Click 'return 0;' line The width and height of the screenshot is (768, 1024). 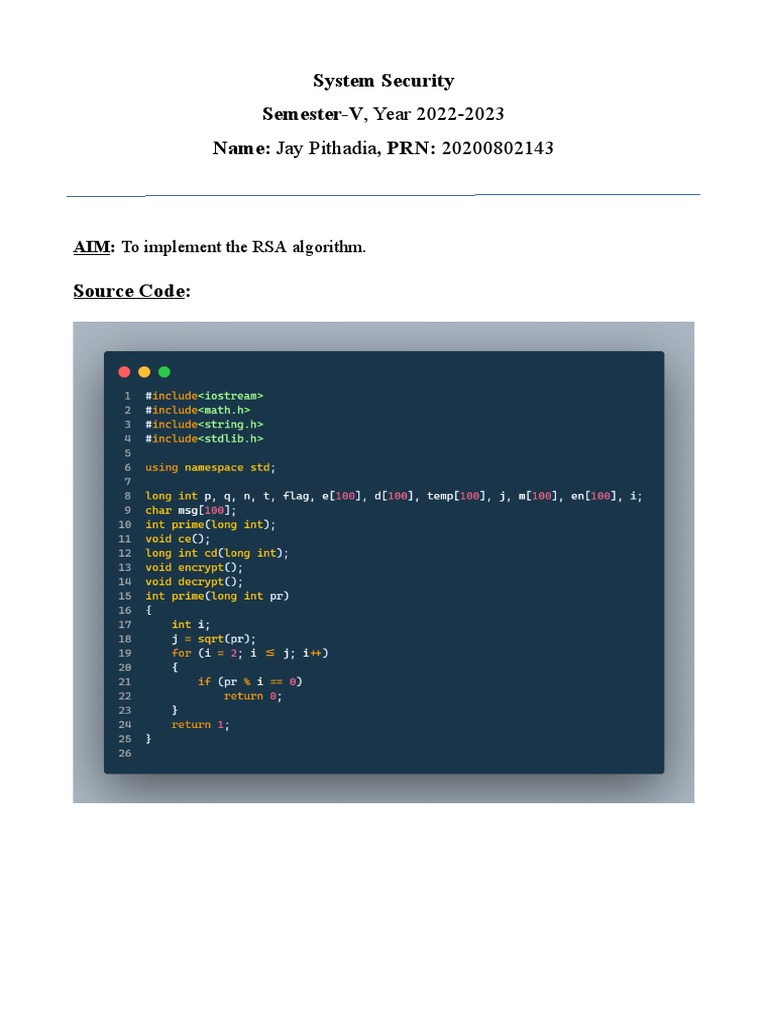pyautogui.click(x=253, y=696)
